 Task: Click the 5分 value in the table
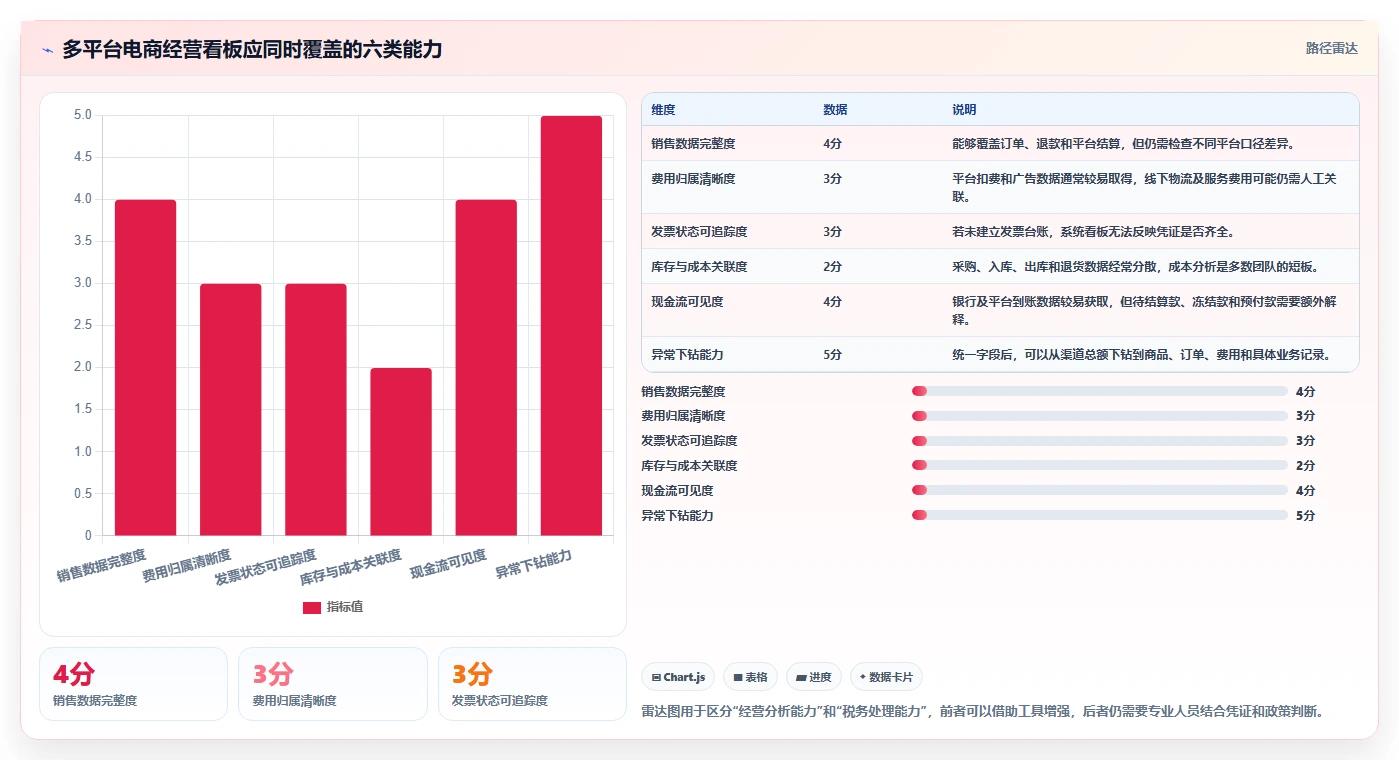pos(832,354)
